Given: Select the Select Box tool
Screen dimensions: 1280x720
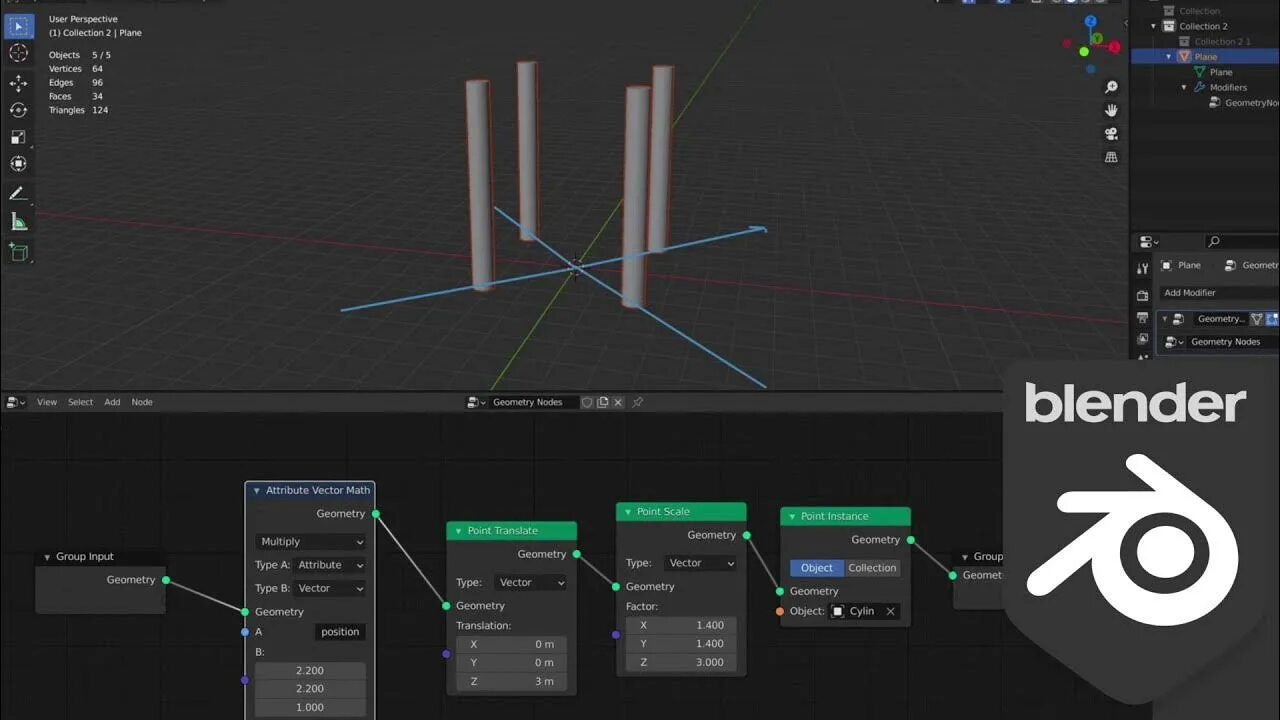Looking at the screenshot, I should [18, 27].
